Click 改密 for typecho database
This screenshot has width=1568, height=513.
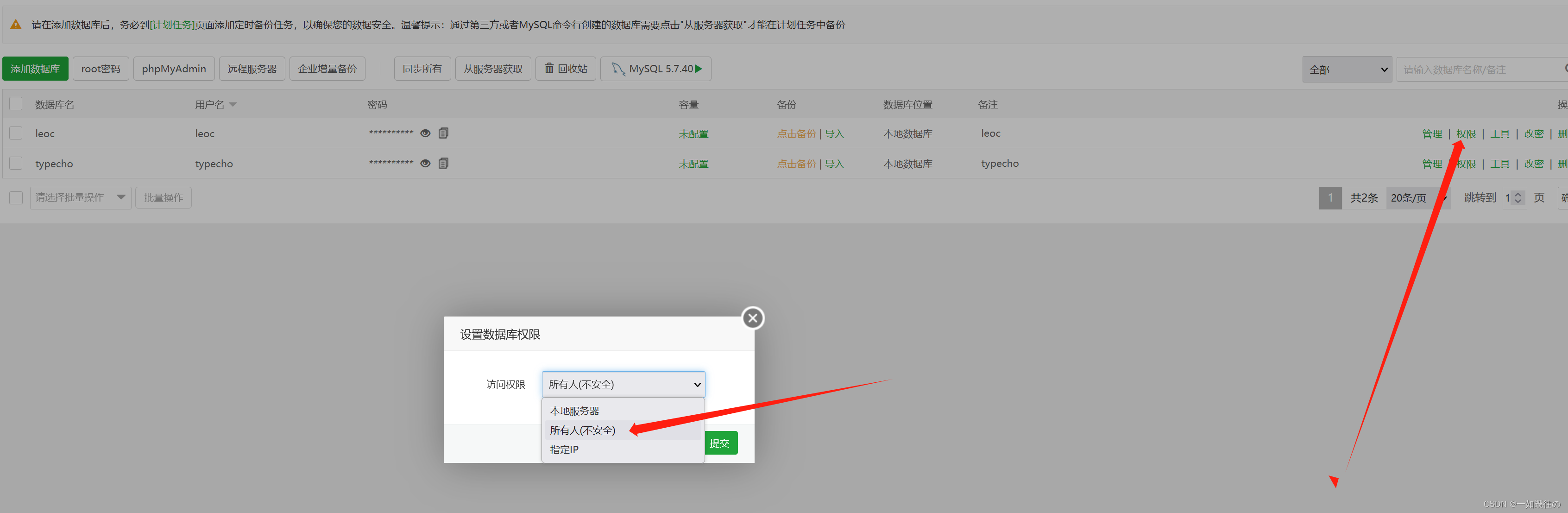[1534, 163]
